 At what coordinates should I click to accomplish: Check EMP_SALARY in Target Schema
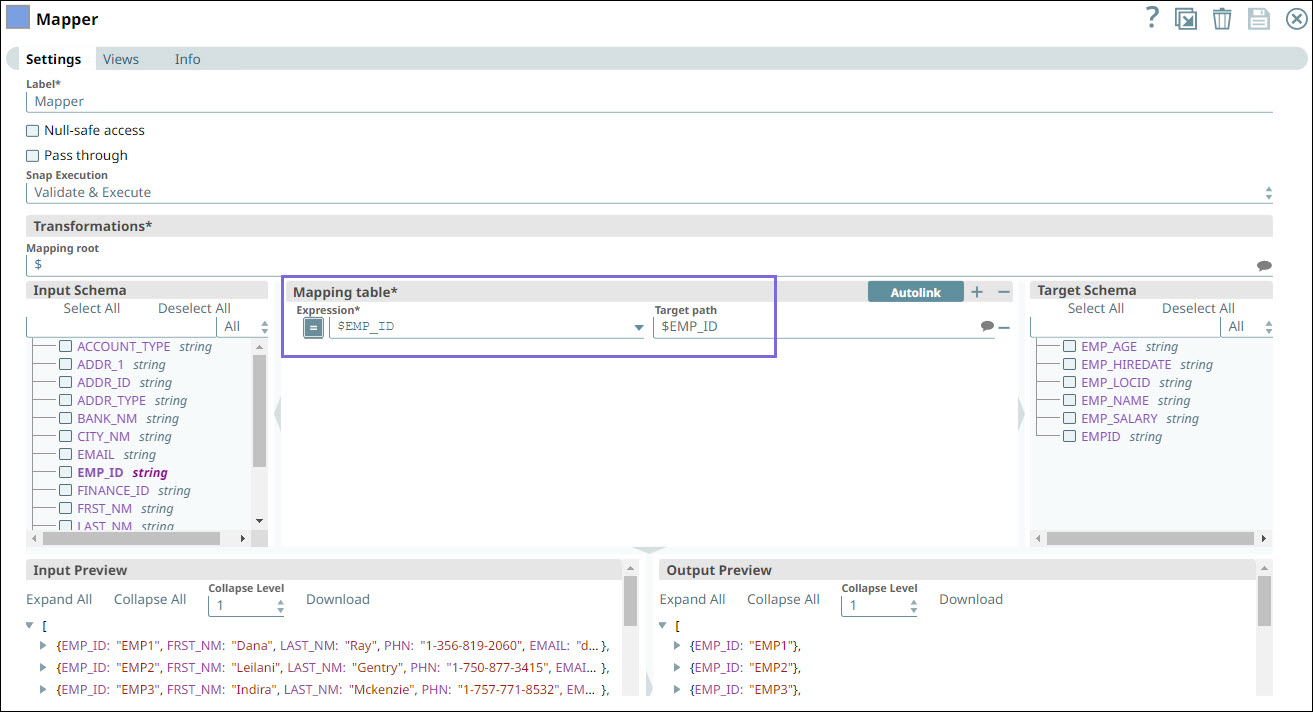1069,419
